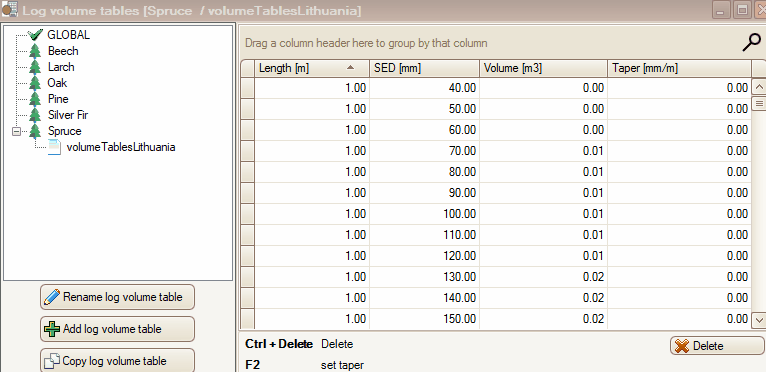766x372 pixels.
Task: Click the tree icon beside Spruce
Action: click(x=35, y=131)
